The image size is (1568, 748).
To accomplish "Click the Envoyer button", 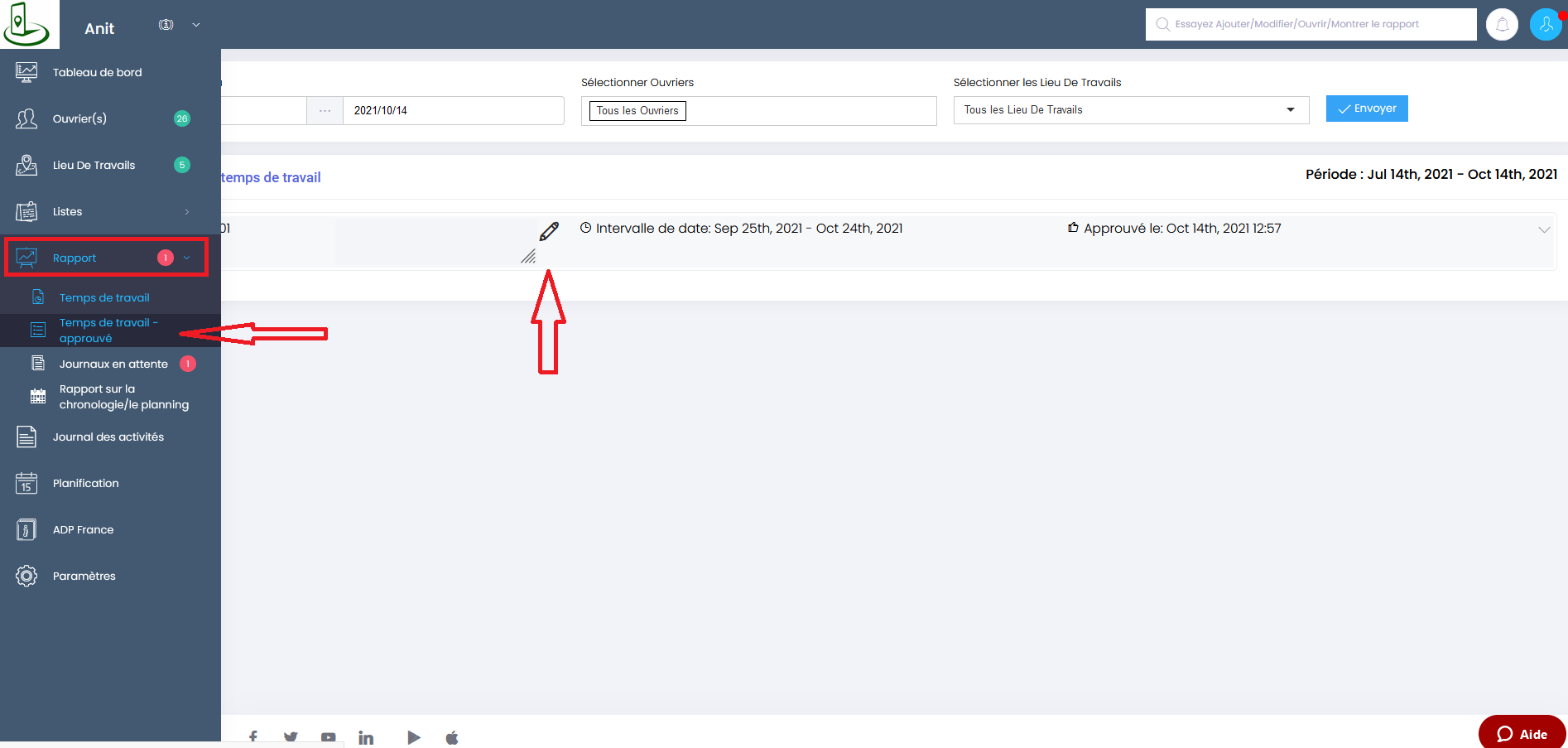I will [x=1366, y=109].
